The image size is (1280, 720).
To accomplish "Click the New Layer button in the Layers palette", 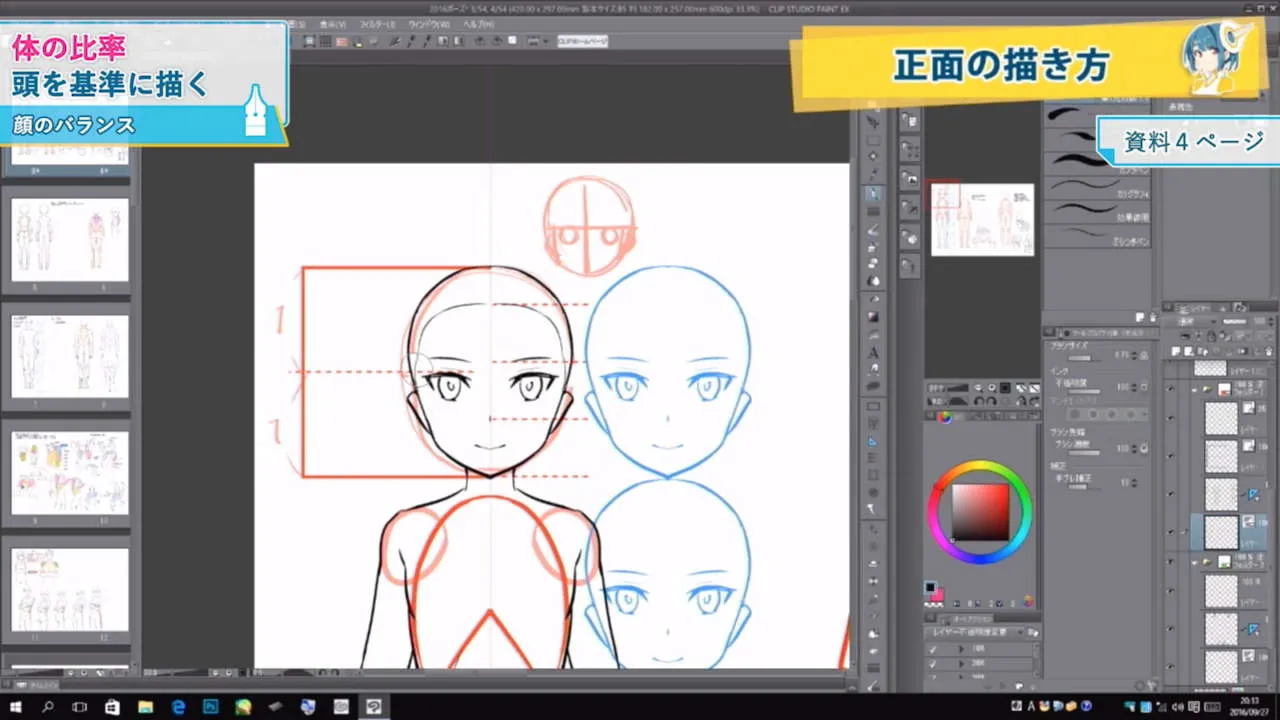I will pyautogui.click(x=1176, y=351).
